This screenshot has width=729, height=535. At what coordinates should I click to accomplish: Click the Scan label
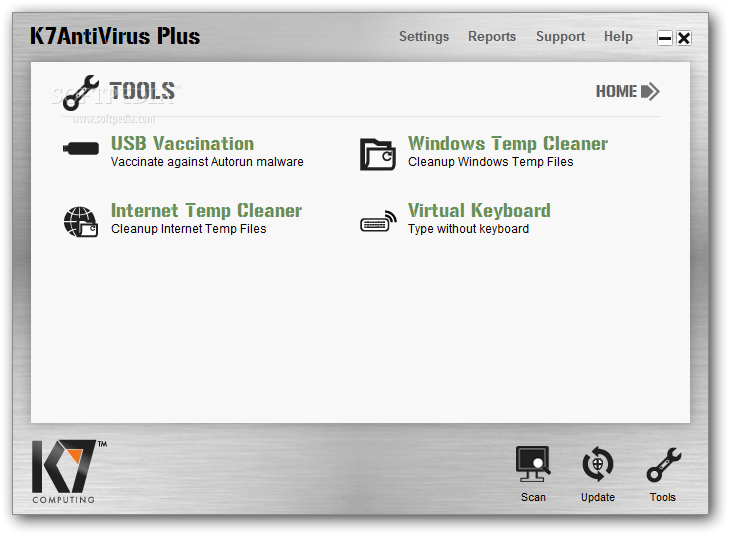533,497
